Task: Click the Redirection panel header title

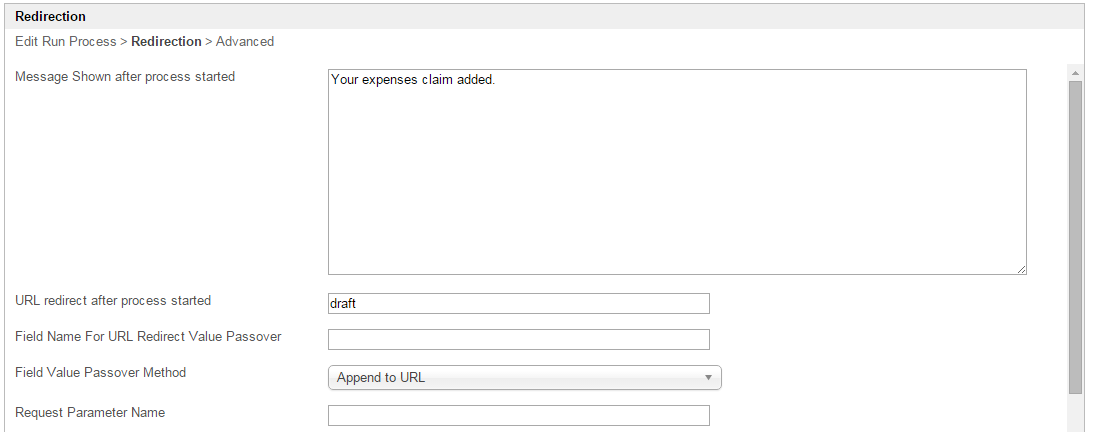Action: coord(50,17)
